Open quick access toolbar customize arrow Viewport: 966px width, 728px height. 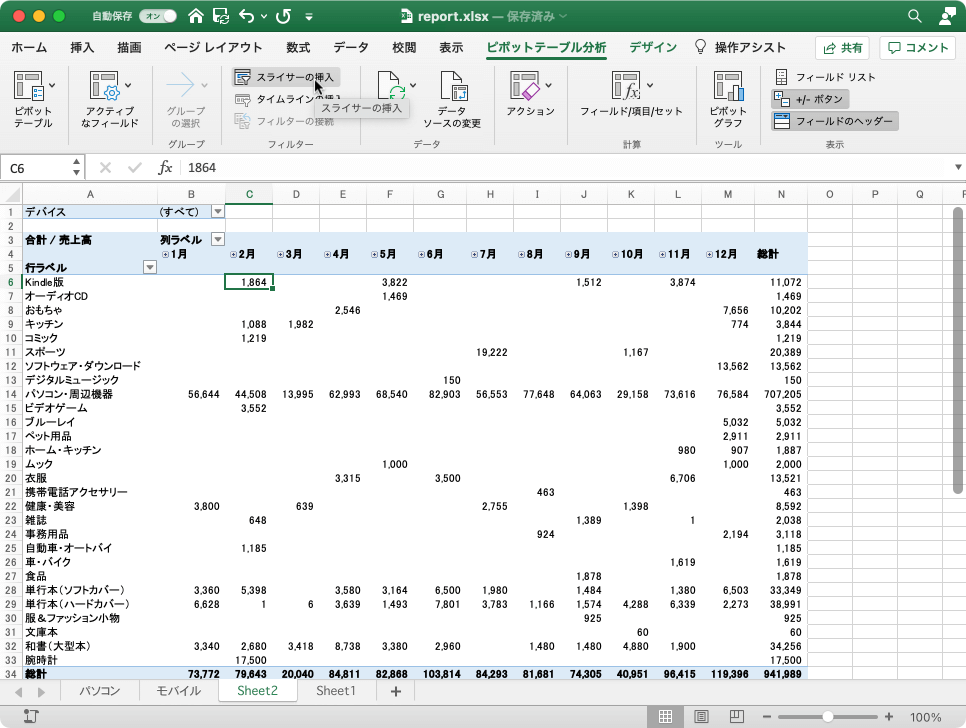pos(309,17)
